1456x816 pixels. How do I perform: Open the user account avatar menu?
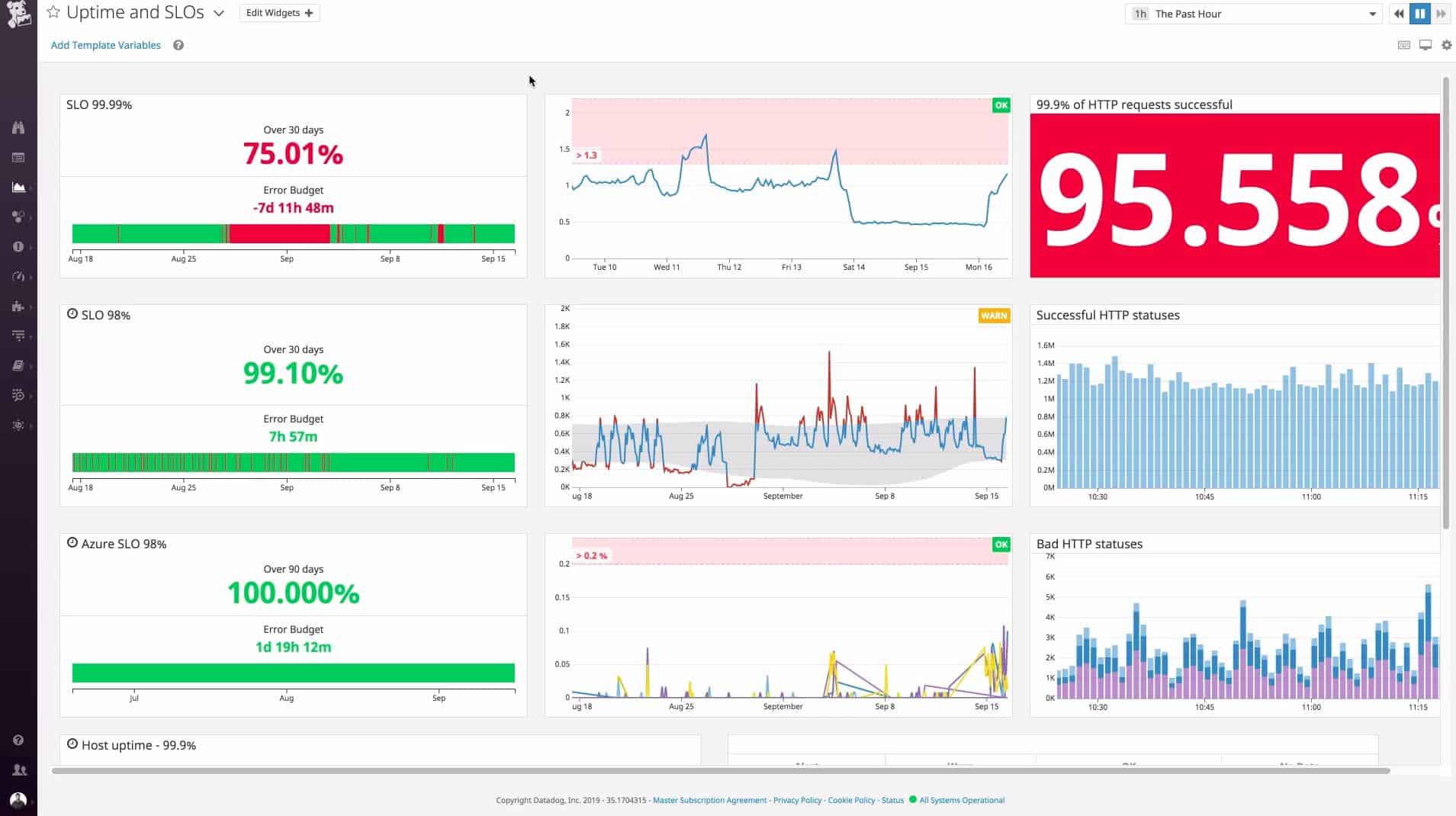19,799
